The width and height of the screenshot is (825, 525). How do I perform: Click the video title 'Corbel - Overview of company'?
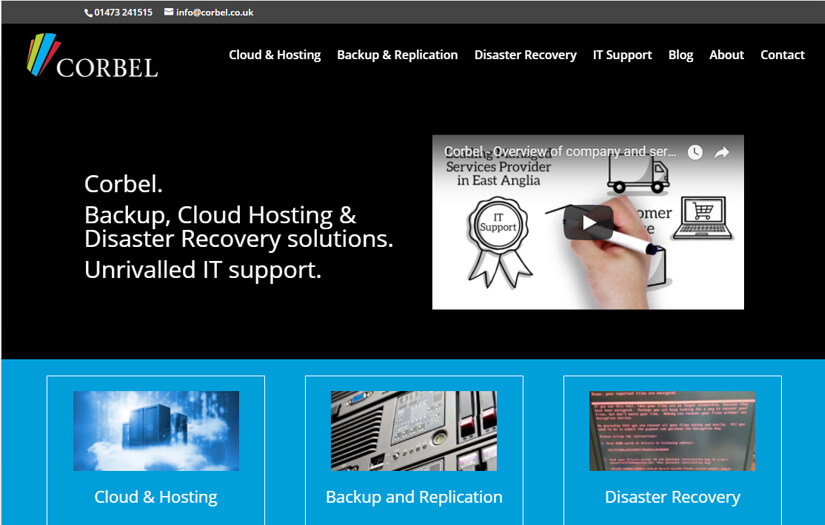pos(560,152)
